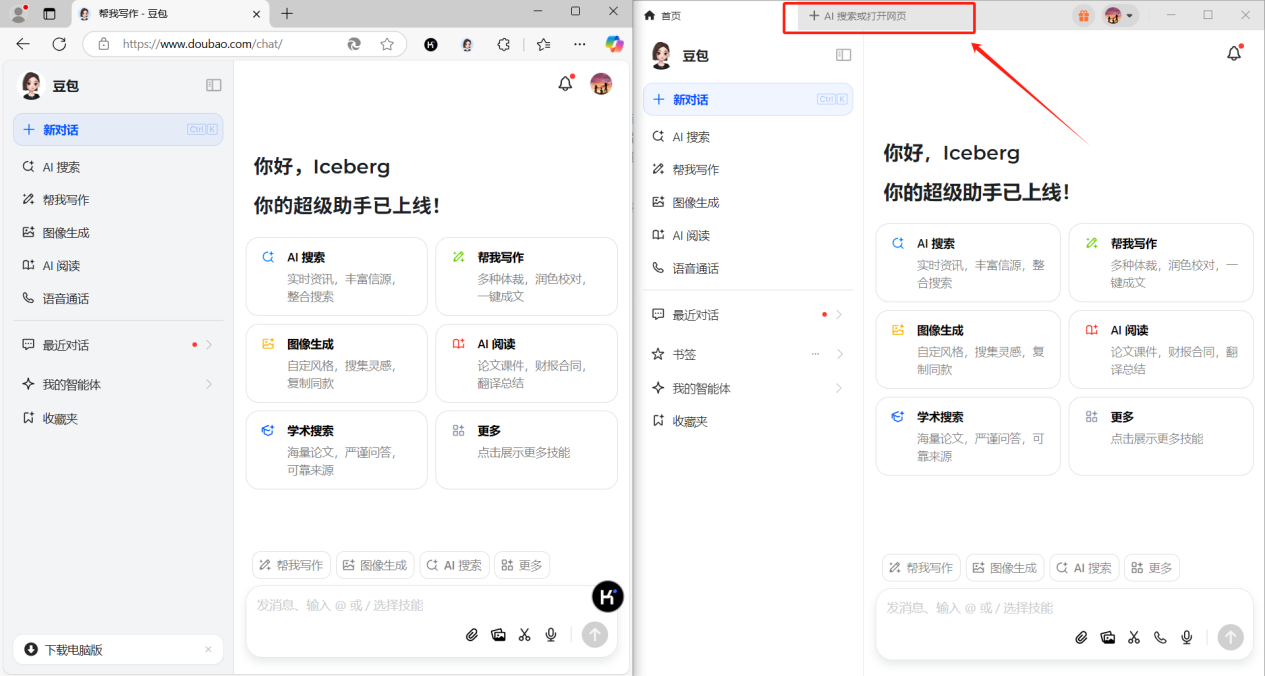Click the send arrow in browser window
1265x676 pixels.
[x=595, y=635]
